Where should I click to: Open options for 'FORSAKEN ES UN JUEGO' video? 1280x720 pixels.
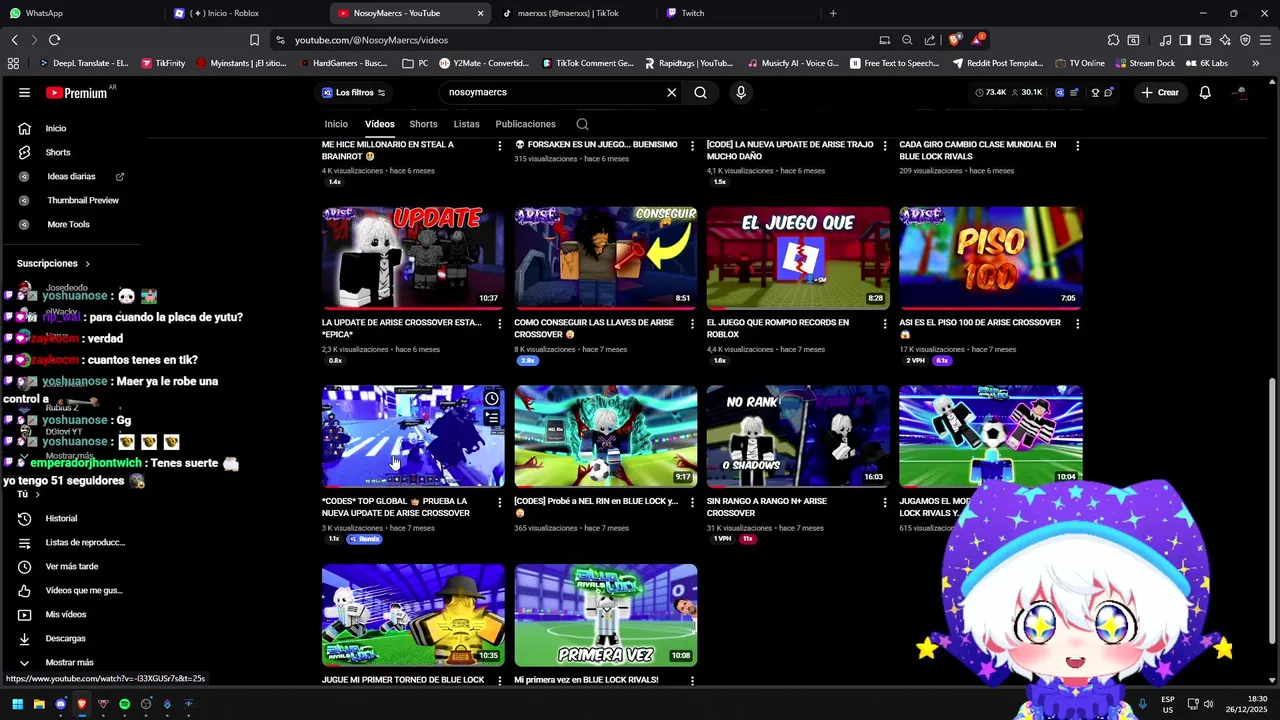pos(692,146)
